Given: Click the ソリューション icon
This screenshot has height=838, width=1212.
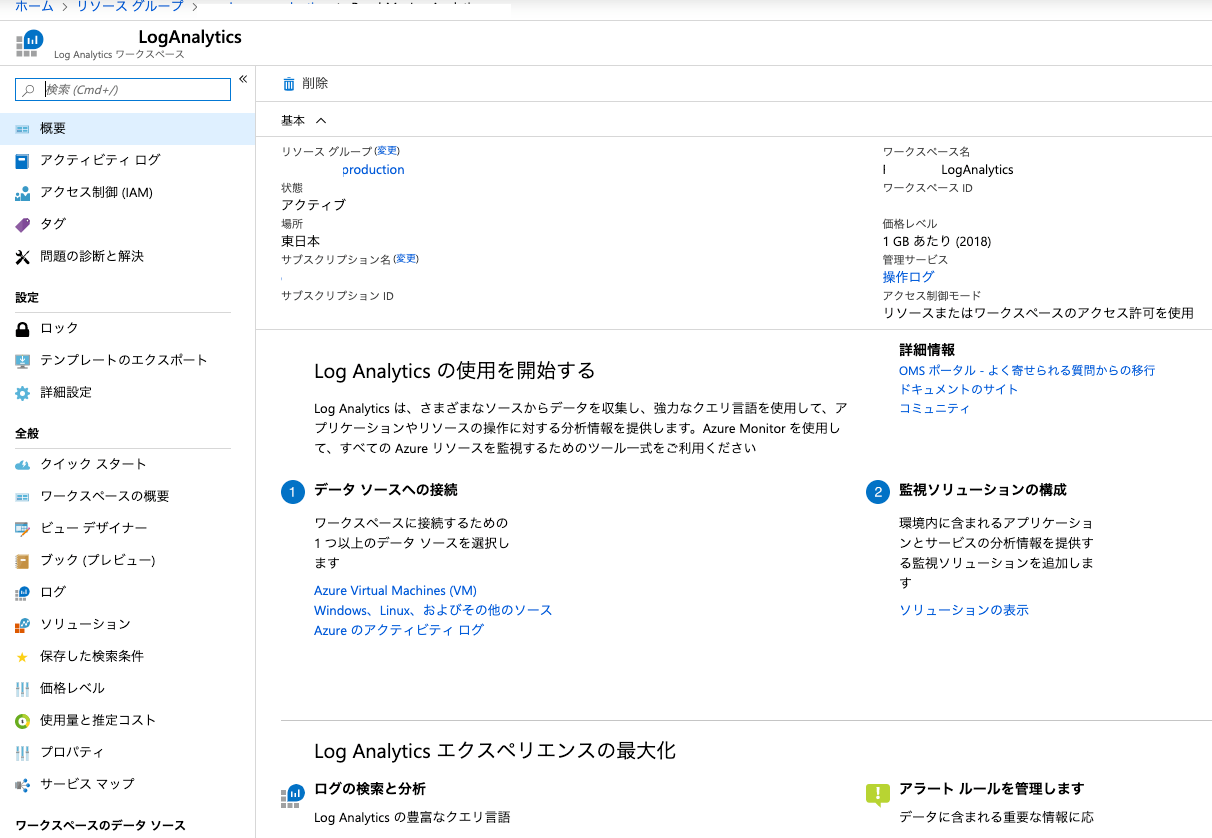Looking at the screenshot, I should (23, 625).
